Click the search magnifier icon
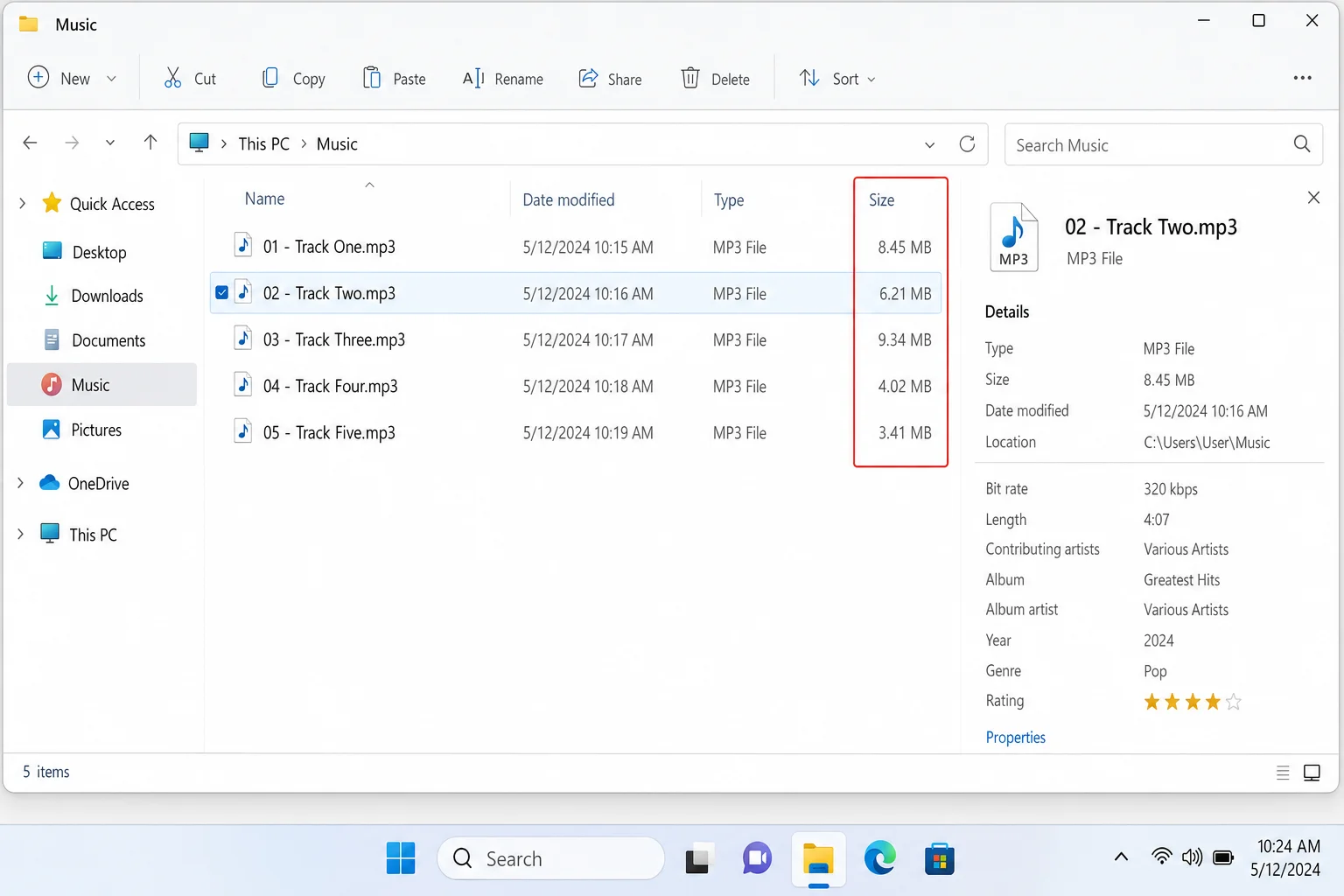This screenshot has height=896, width=1344. pos(1302,143)
